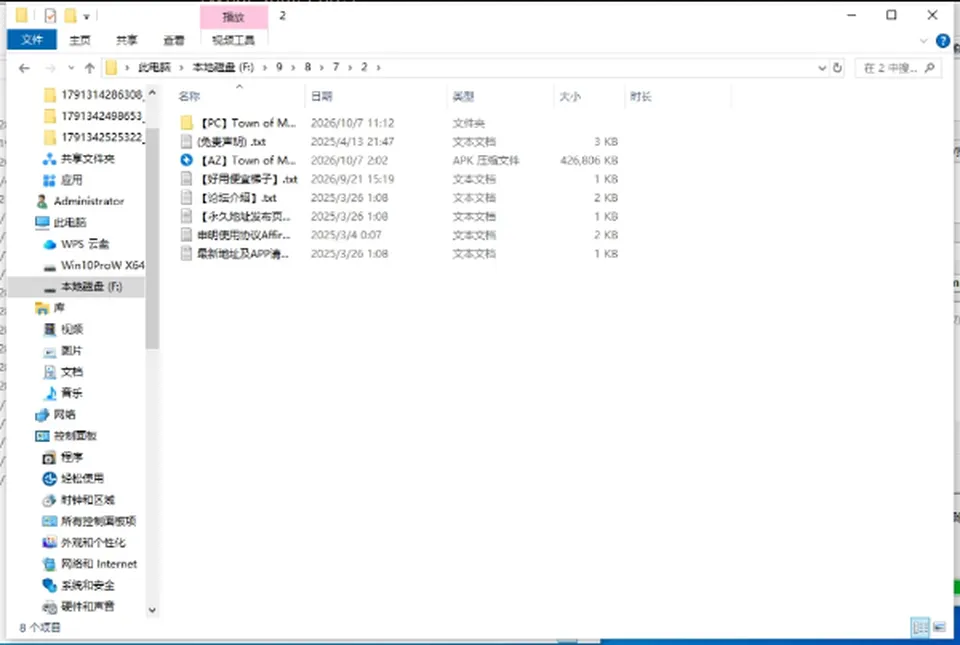Refresh the current folder view

(838, 68)
